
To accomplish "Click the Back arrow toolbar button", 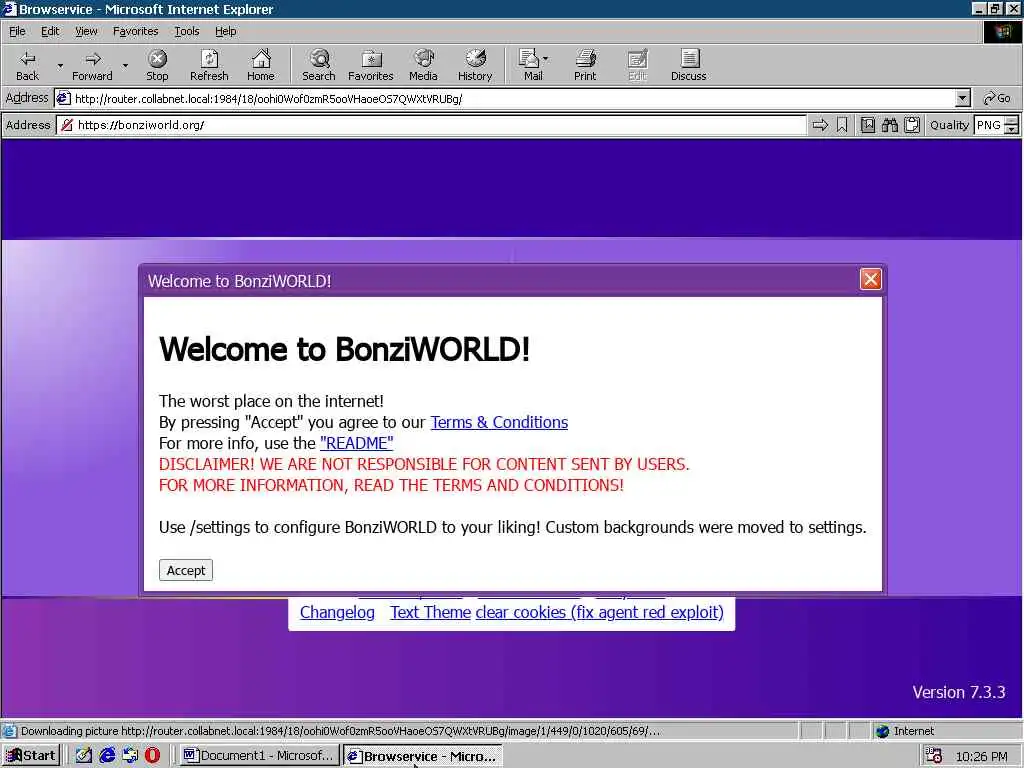I will (x=27, y=65).
